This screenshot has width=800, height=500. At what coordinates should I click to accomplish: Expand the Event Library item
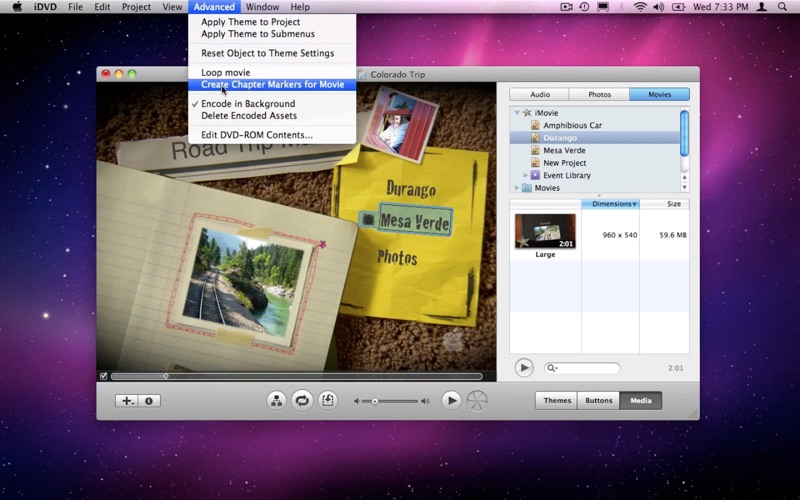(526, 175)
